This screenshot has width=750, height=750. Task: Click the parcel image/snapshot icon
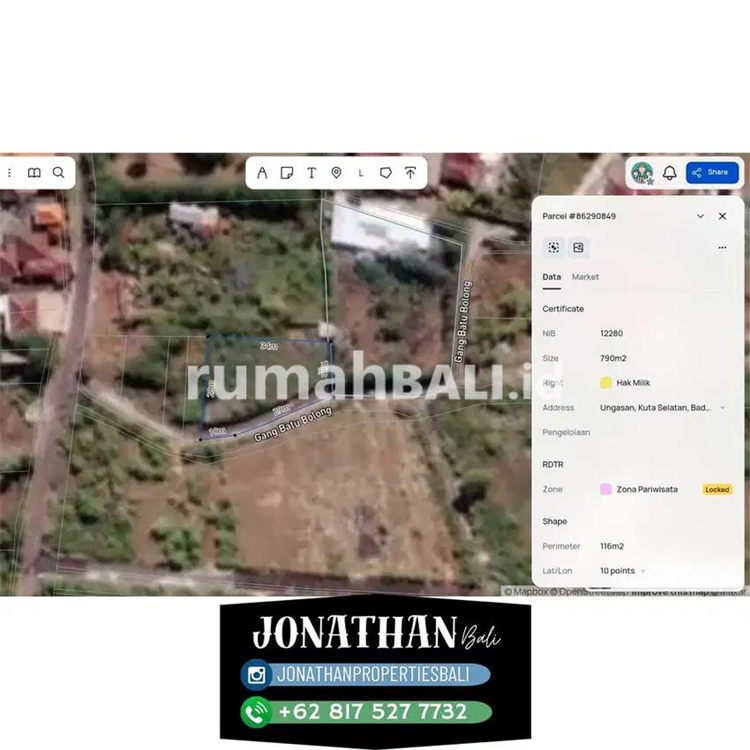578,247
